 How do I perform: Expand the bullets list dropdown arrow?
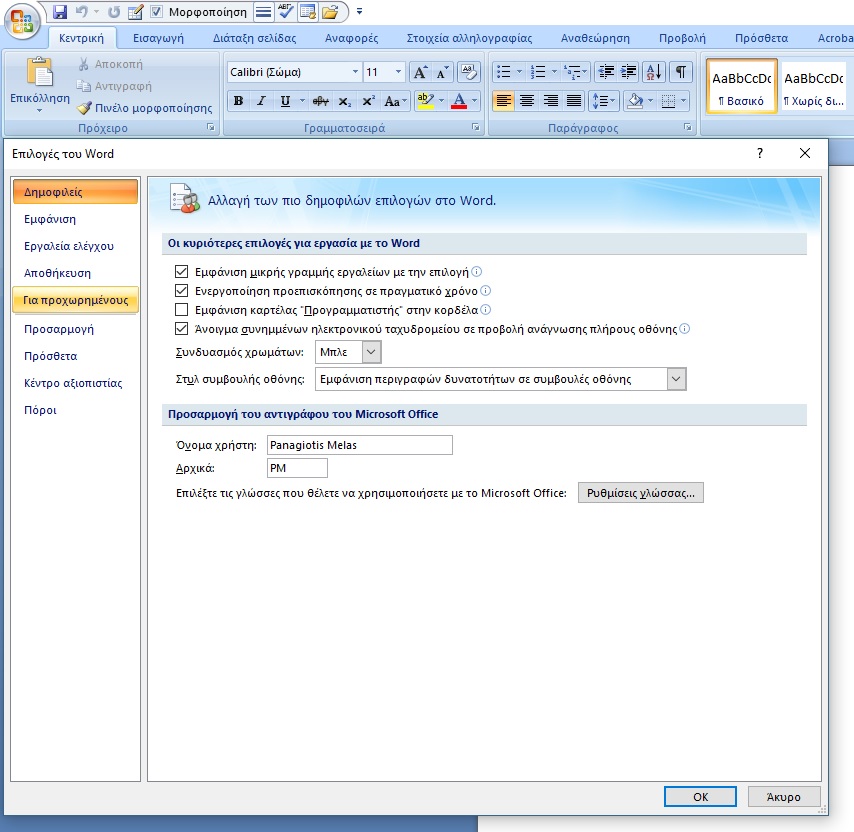point(519,72)
